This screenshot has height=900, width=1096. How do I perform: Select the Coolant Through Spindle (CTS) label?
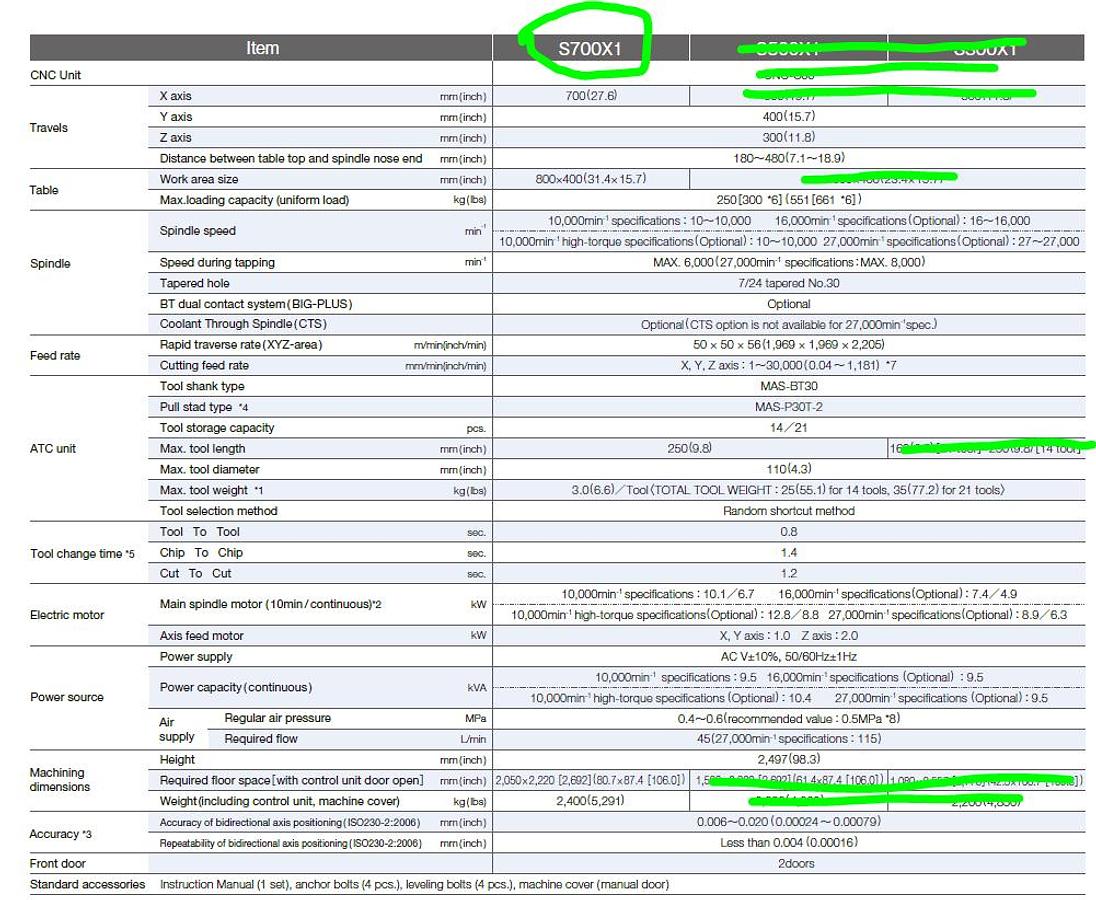click(243, 324)
